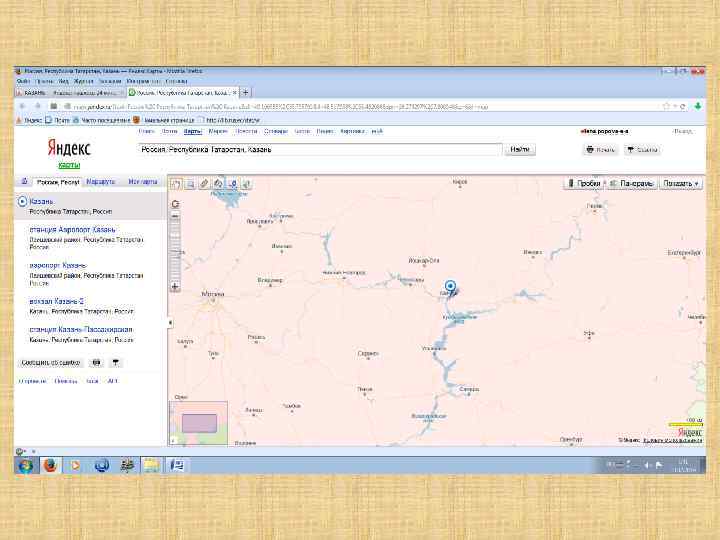
Task: Click the Уфа label on the map
Action: point(589,333)
